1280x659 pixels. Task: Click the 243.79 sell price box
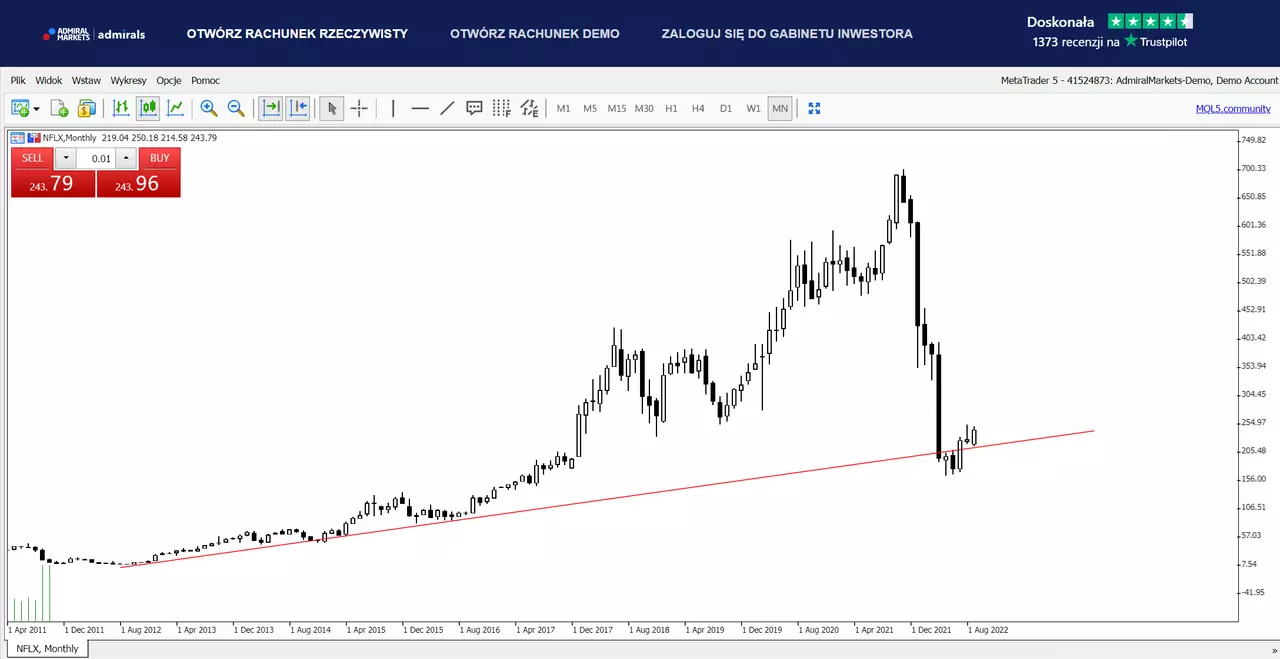[53, 183]
